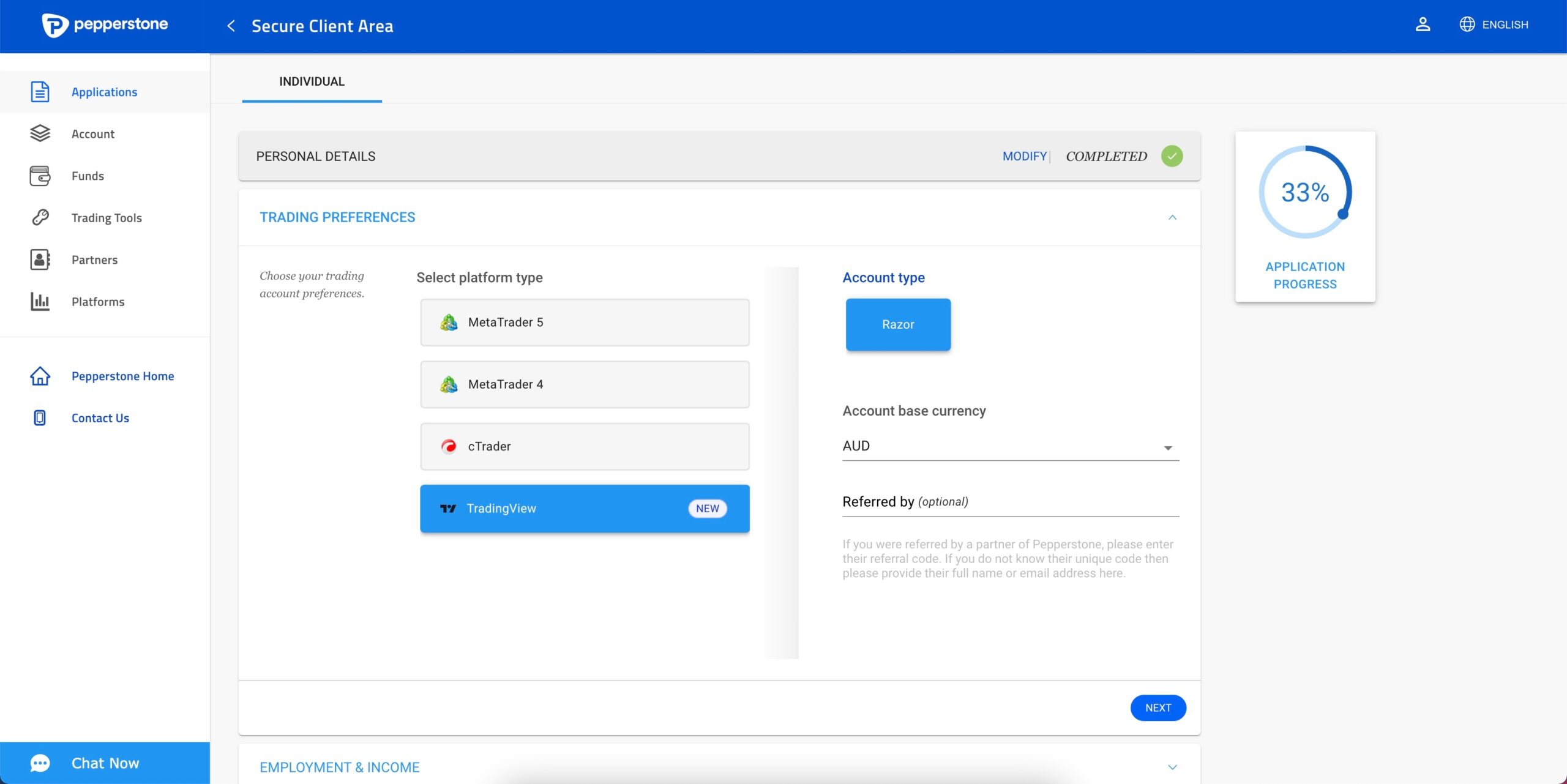
Task: Click the Pepperstone logo
Action: pyautogui.click(x=105, y=24)
